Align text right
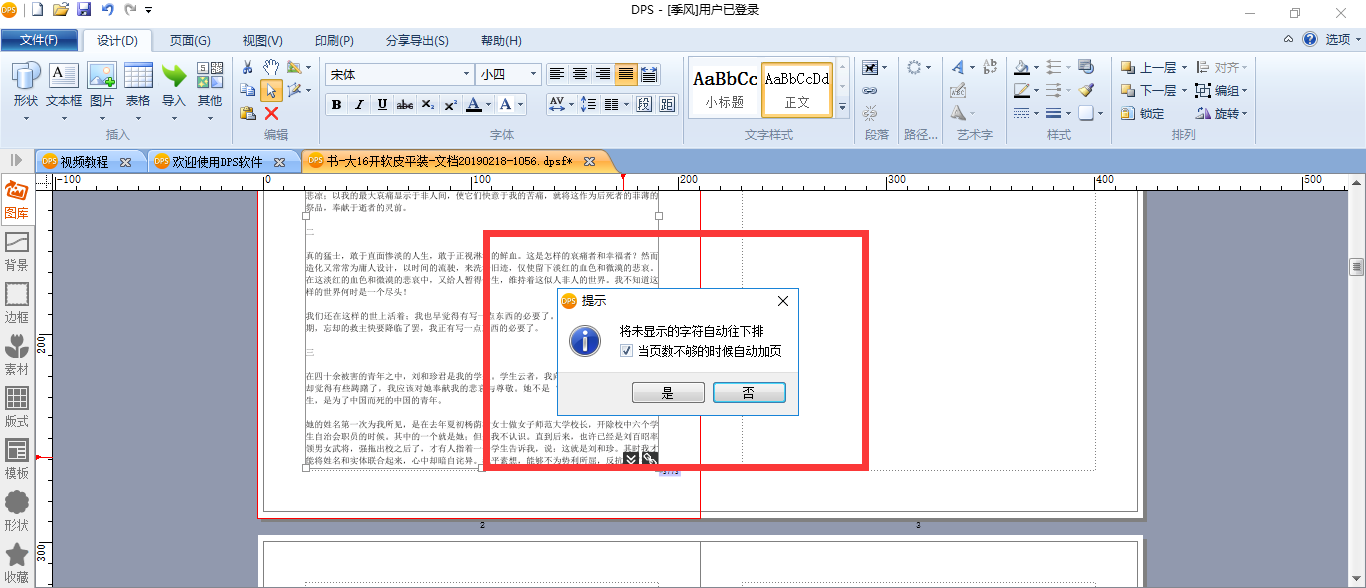Screen dimensions: 1366x588 (x=603, y=74)
